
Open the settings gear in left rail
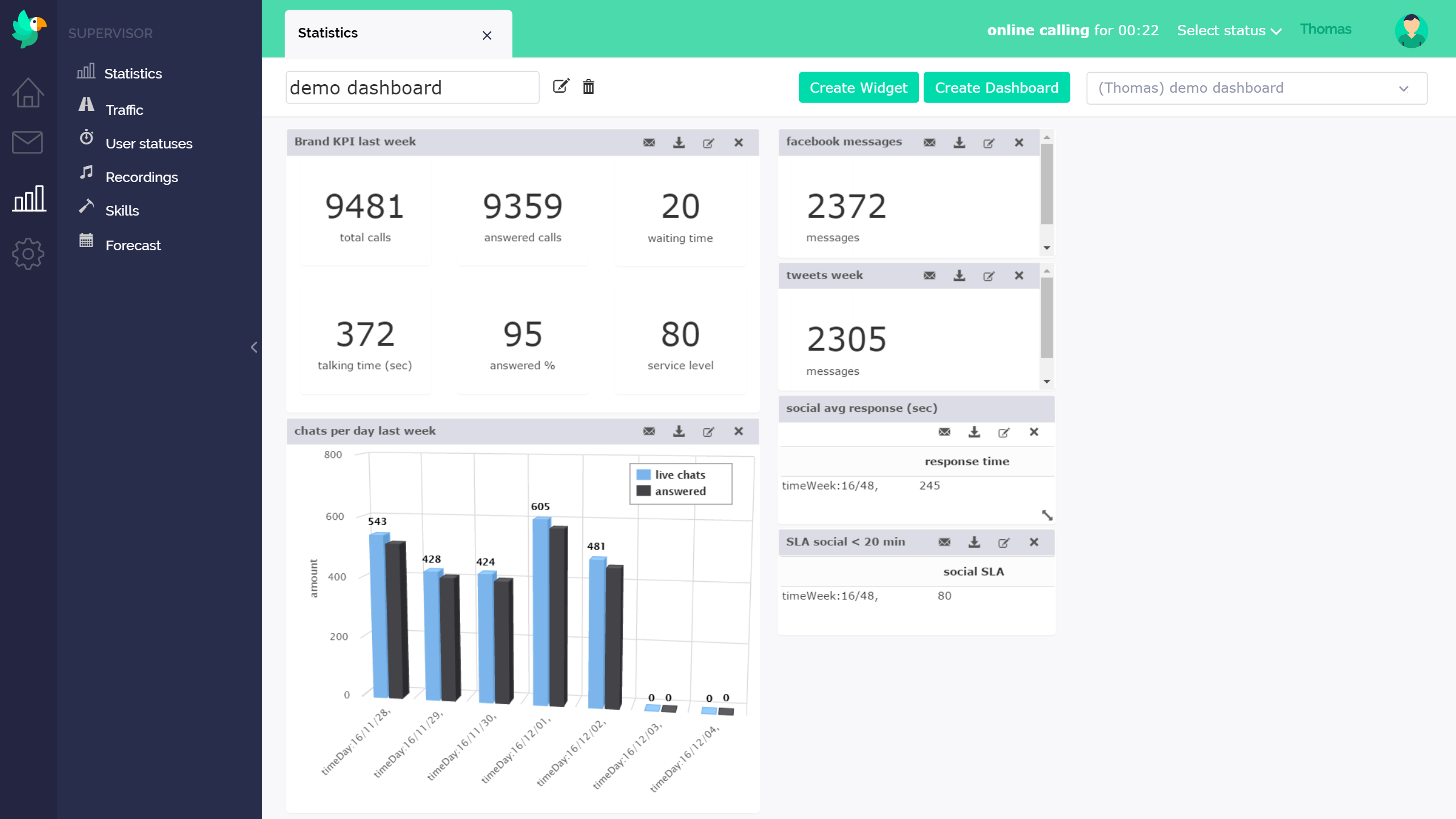28,254
